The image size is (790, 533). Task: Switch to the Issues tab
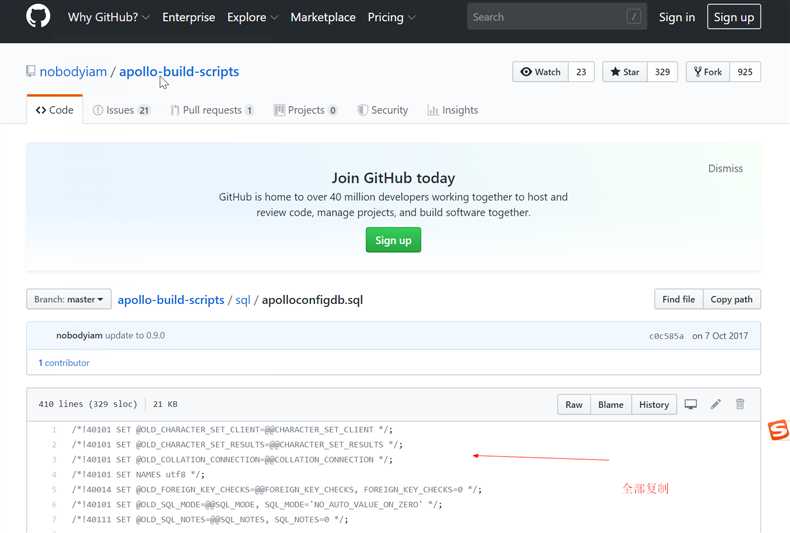click(121, 110)
